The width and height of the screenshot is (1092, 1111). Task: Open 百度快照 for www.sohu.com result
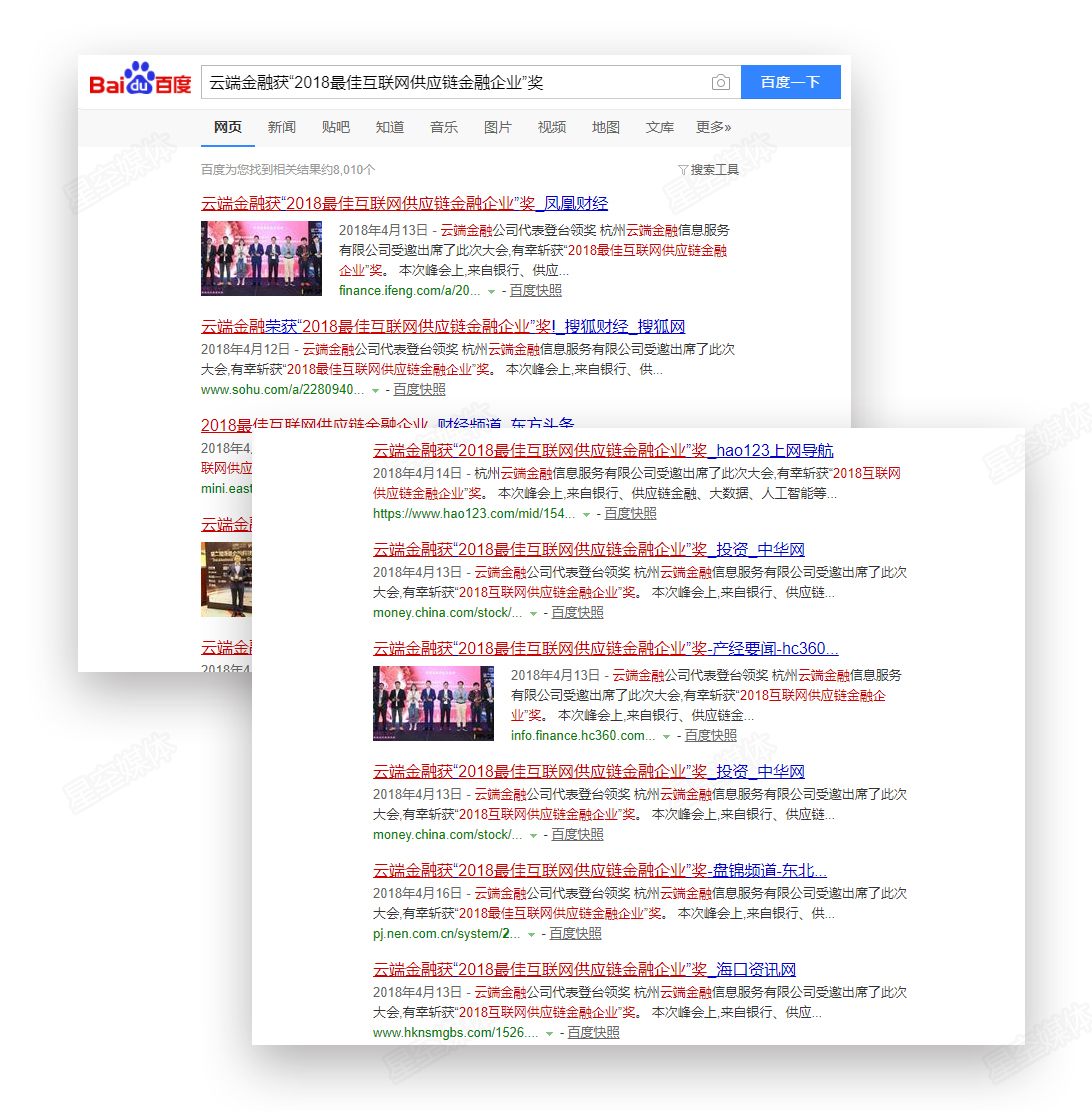point(420,390)
